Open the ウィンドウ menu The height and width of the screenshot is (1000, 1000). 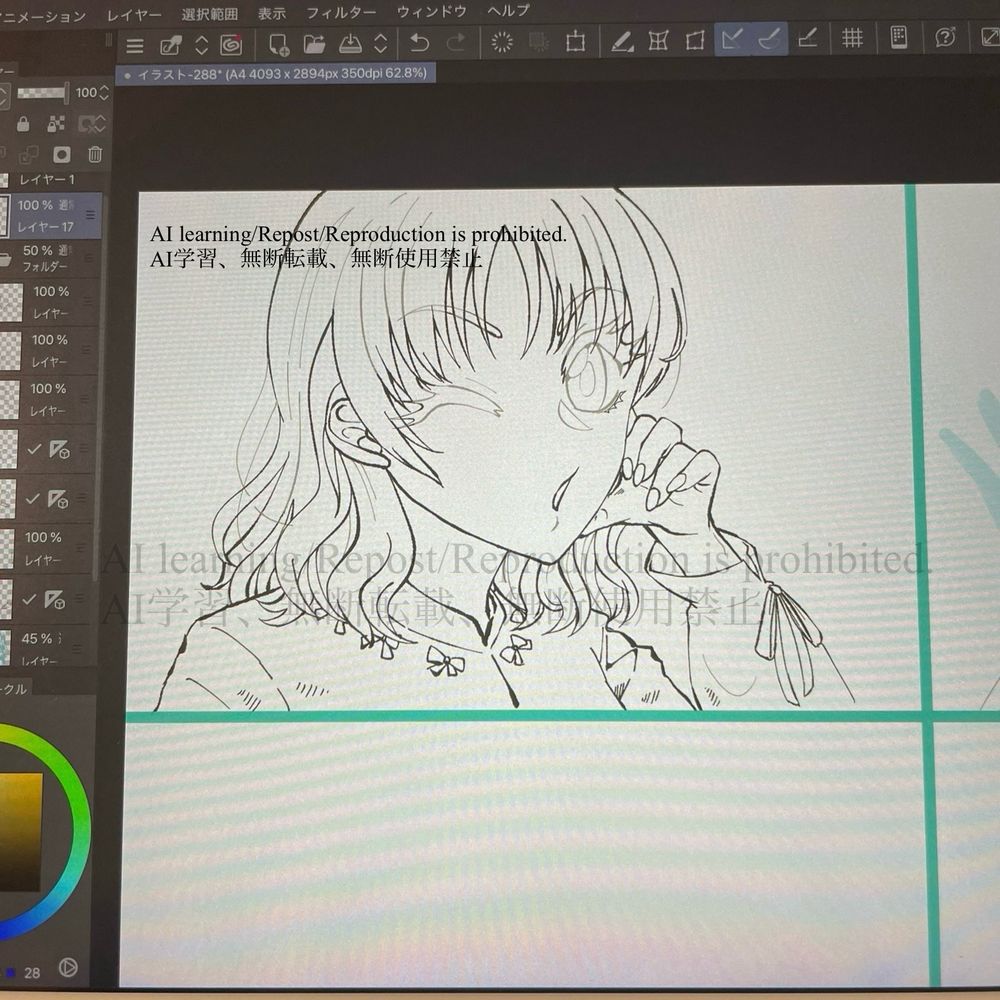point(432,11)
